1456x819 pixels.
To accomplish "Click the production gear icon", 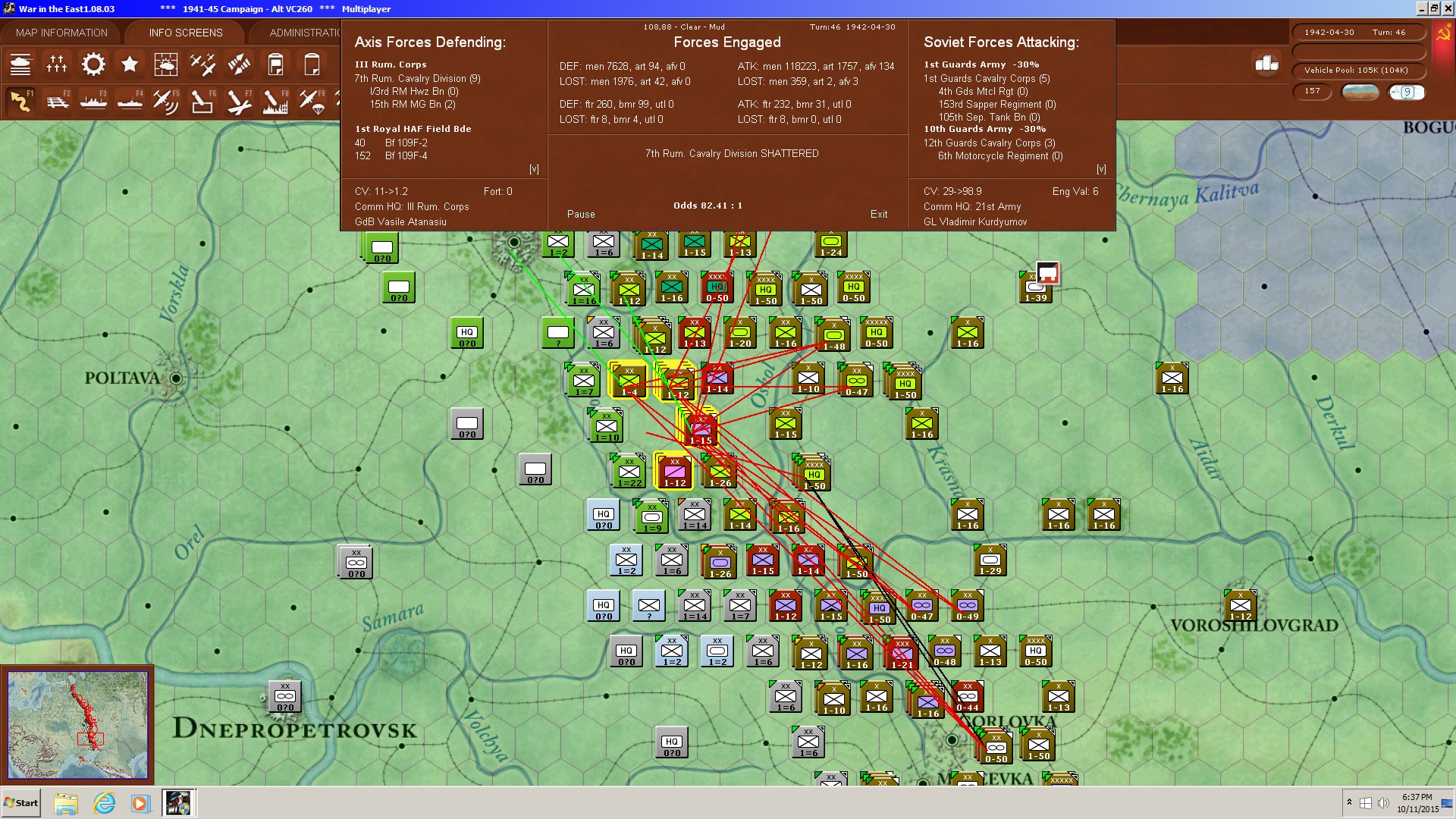I will (93, 64).
